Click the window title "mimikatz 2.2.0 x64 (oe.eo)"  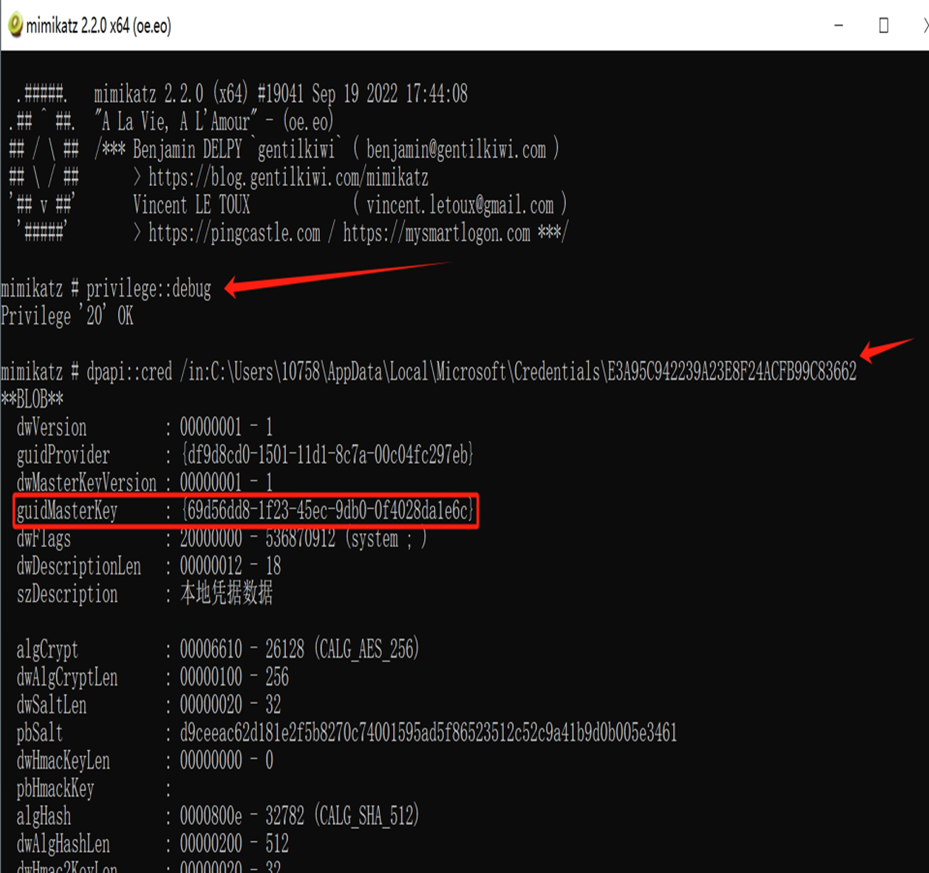point(99,25)
